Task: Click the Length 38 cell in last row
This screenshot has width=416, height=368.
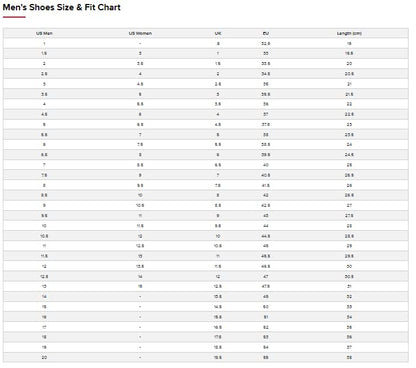Action: point(349,357)
